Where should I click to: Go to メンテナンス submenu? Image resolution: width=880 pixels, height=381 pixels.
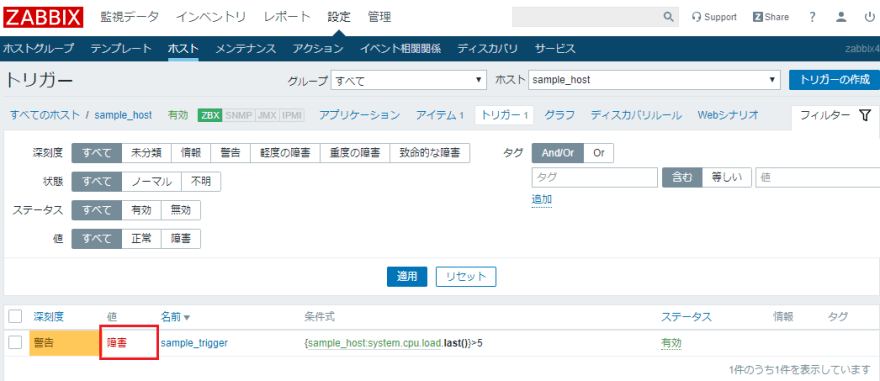245,49
